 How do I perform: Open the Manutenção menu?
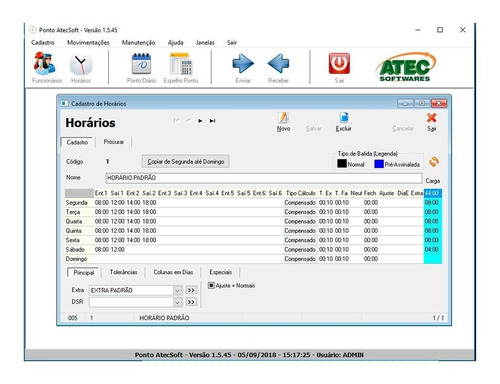click(138, 42)
